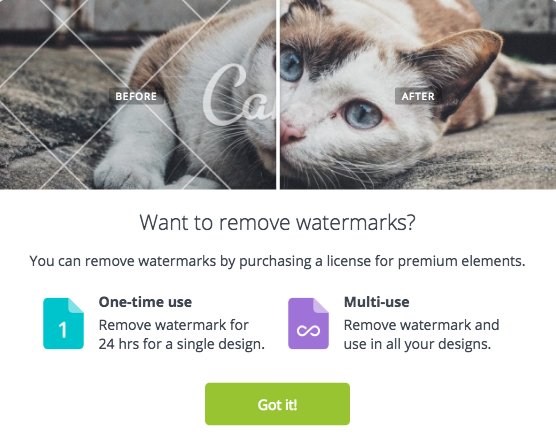This screenshot has height=448, width=556.
Task: Click the cat's pink nose in after image
Action: (x=292, y=133)
